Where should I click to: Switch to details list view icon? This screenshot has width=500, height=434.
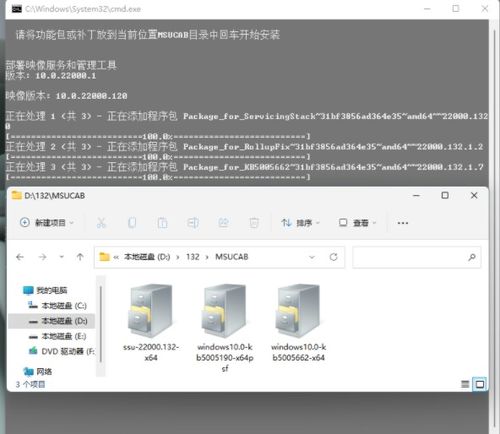[465, 384]
